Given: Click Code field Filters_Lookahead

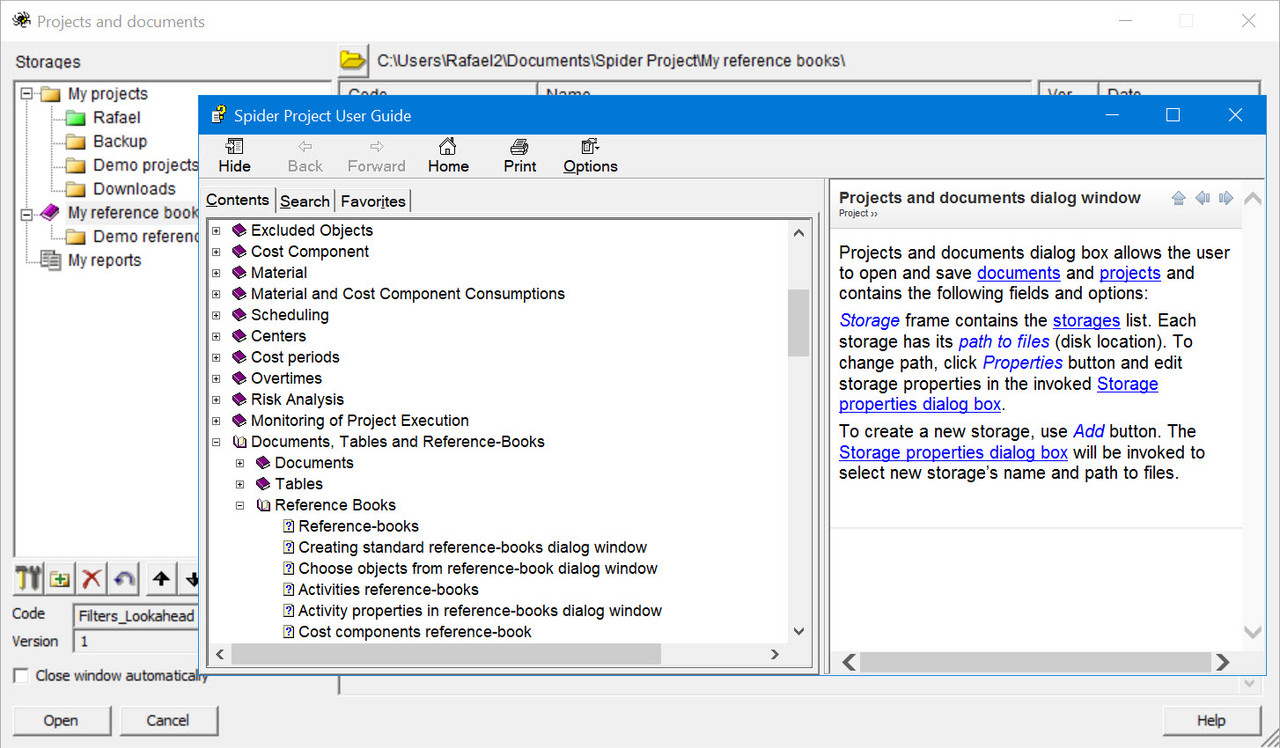Looking at the screenshot, I should coord(135,616).
